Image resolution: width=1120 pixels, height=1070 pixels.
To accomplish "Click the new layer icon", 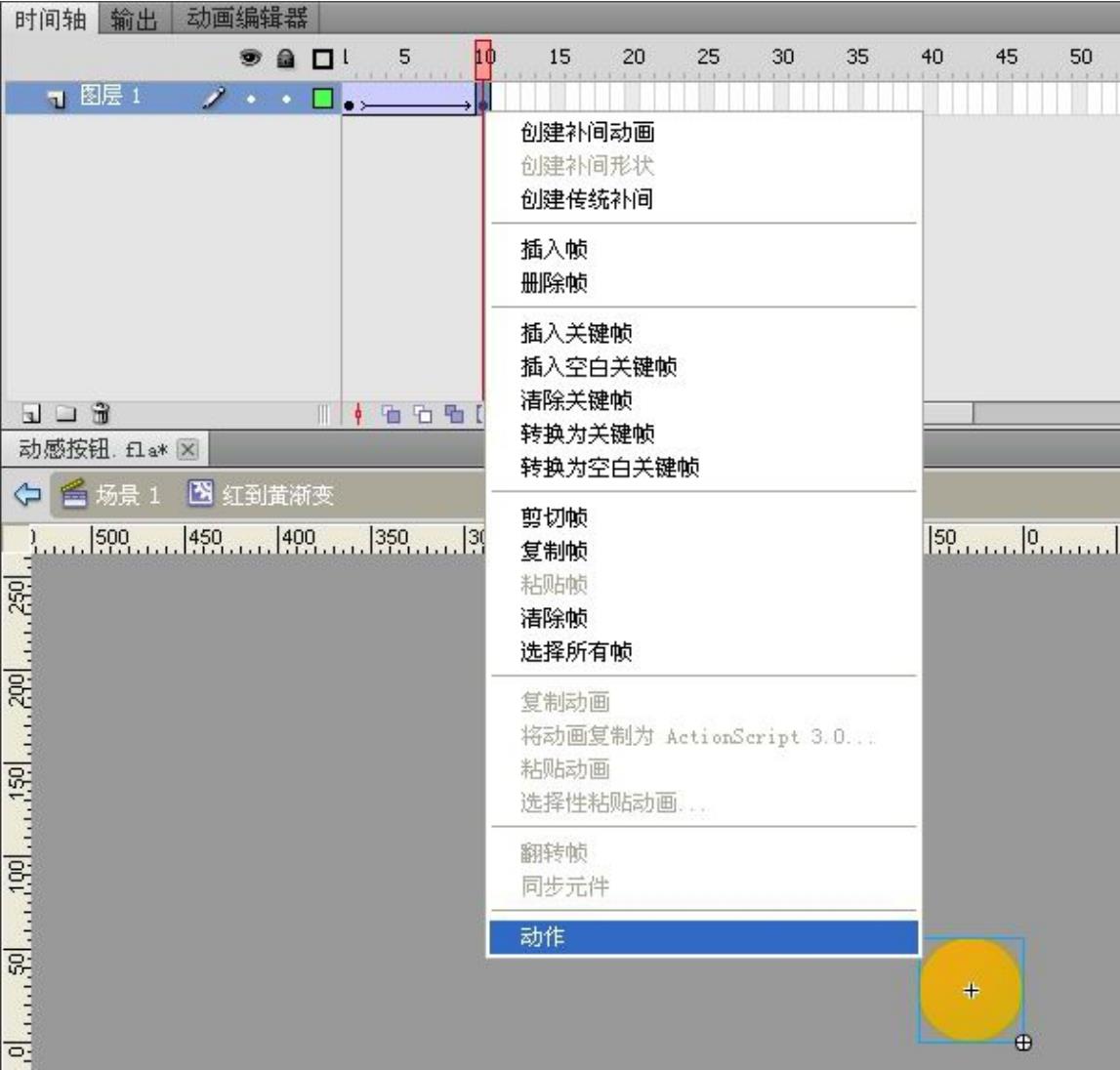I will pos(33,414).
